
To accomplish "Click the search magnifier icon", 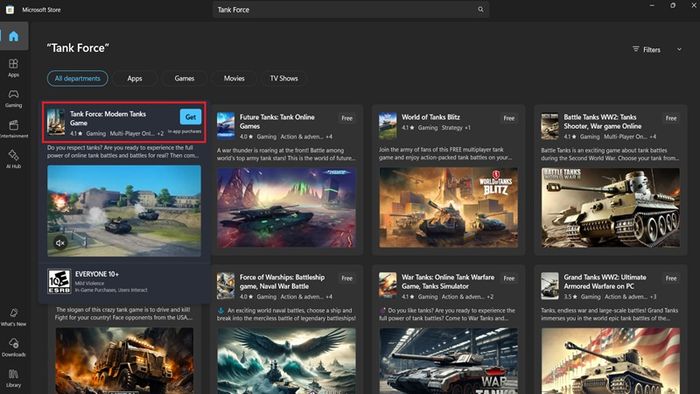I will (481, 9).
